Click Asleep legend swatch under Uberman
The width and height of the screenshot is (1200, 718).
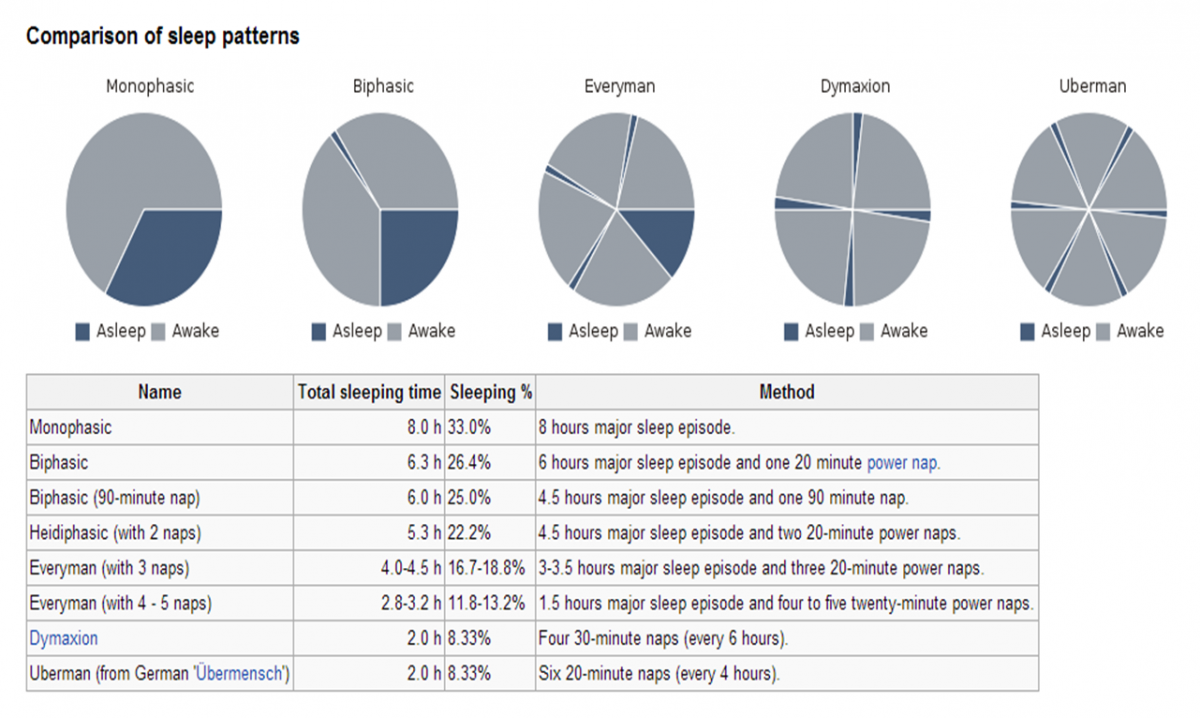pos(1027,332)
